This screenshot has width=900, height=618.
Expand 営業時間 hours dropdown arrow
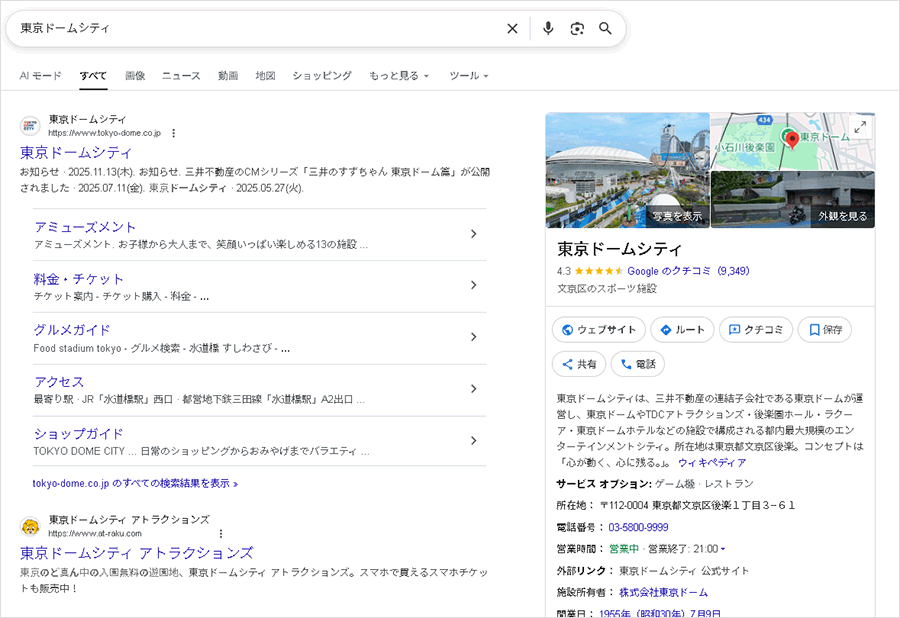pyautogui.click(x=723, y=549)
